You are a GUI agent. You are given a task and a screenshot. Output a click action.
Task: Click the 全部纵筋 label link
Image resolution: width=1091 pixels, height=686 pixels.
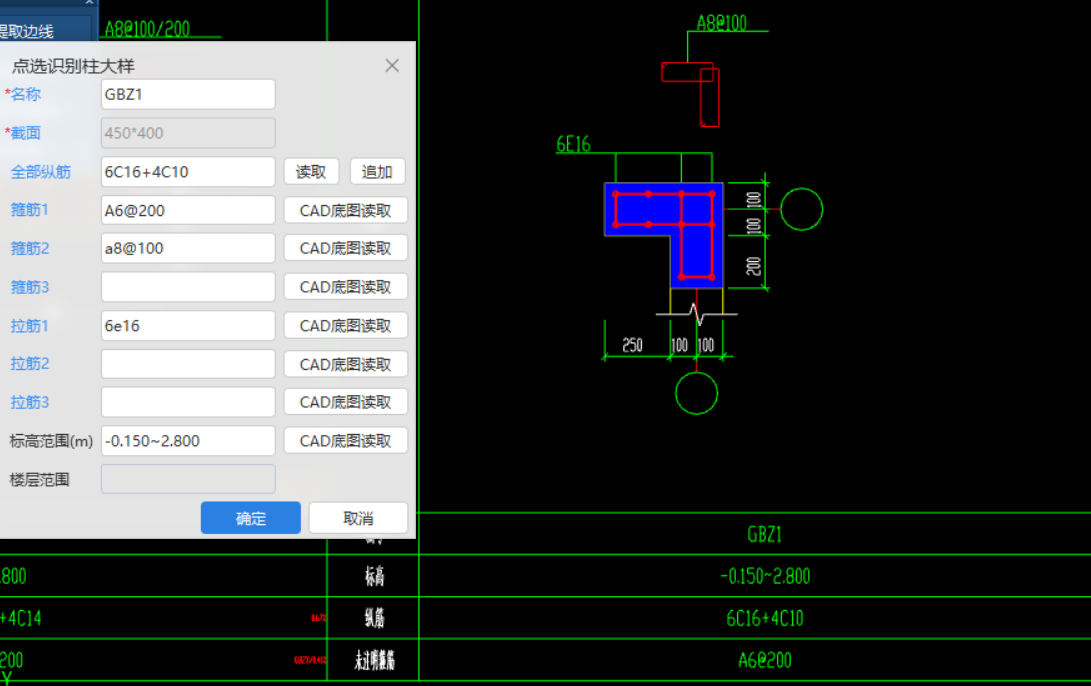pyautogui.click(x=40, y=172)
